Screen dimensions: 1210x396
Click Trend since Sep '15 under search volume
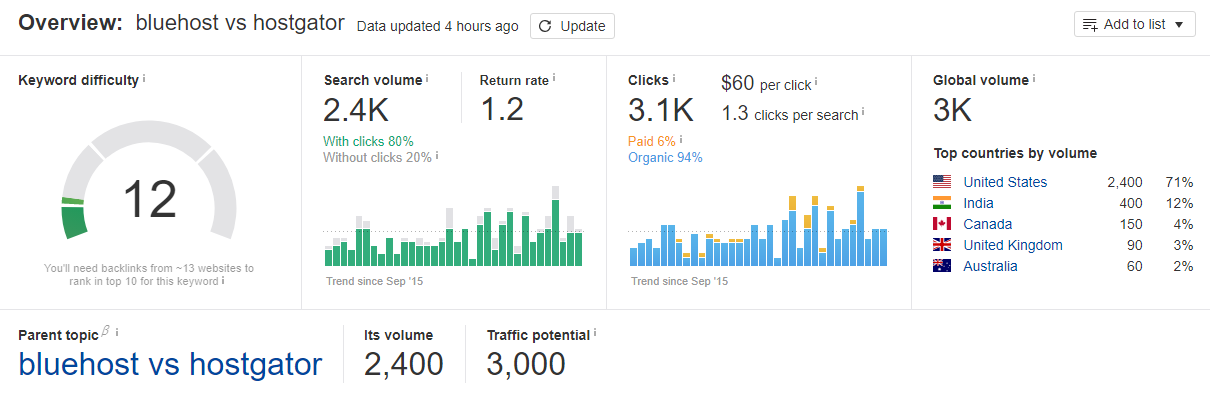coord(375,281)
